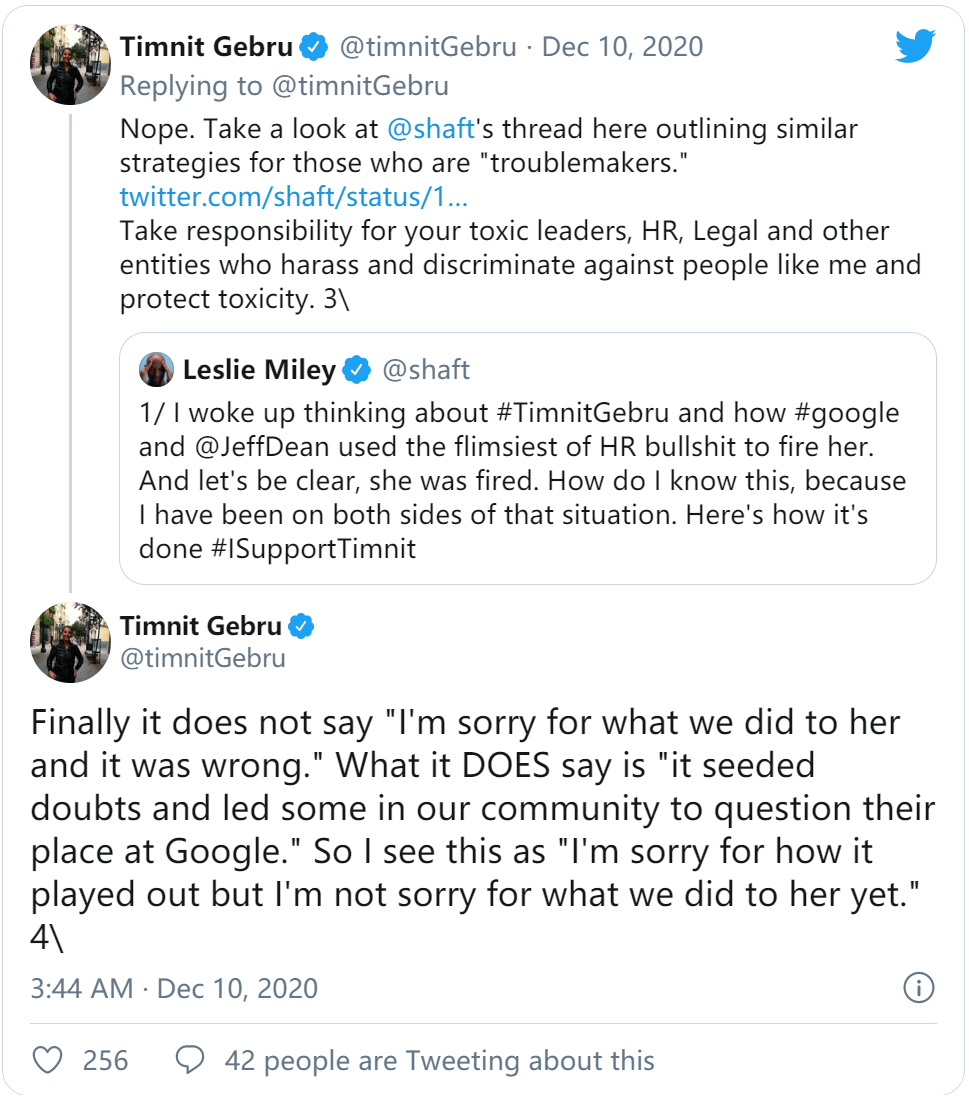Open Leslie Miley's name in quoted tweet
Viewport: 969px width, 1100px height.
pyautogui.click(x=259, y=370)
